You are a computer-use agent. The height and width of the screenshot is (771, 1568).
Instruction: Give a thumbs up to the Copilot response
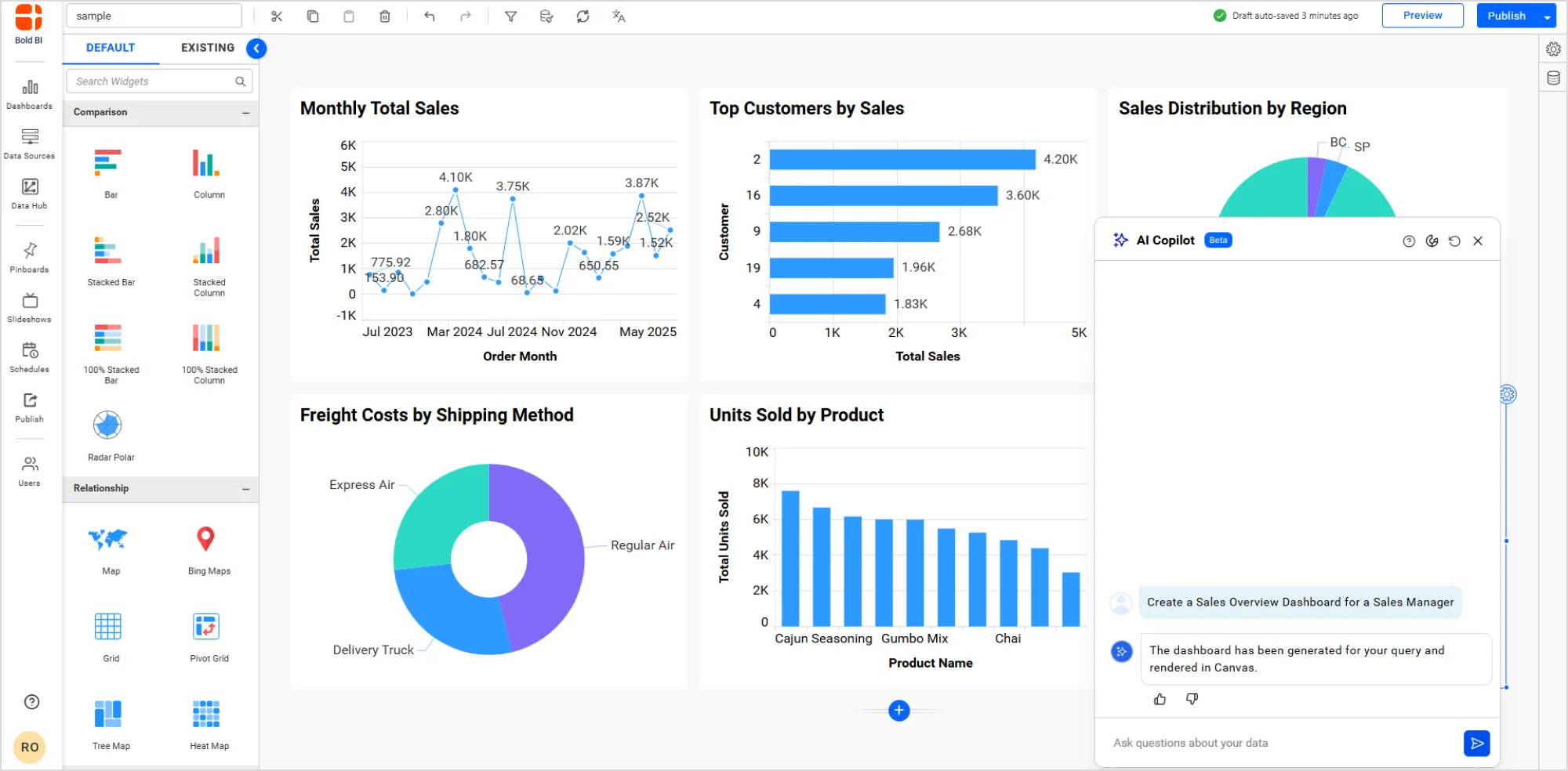click(x=1160, y=699)
